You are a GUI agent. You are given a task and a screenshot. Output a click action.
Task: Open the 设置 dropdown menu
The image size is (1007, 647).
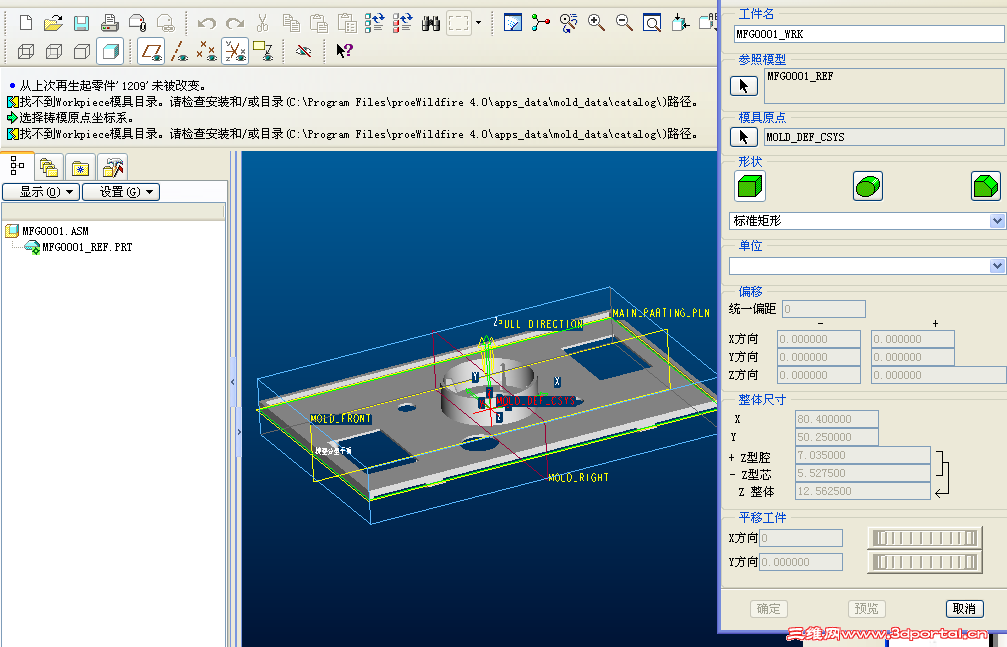(121, 191)
